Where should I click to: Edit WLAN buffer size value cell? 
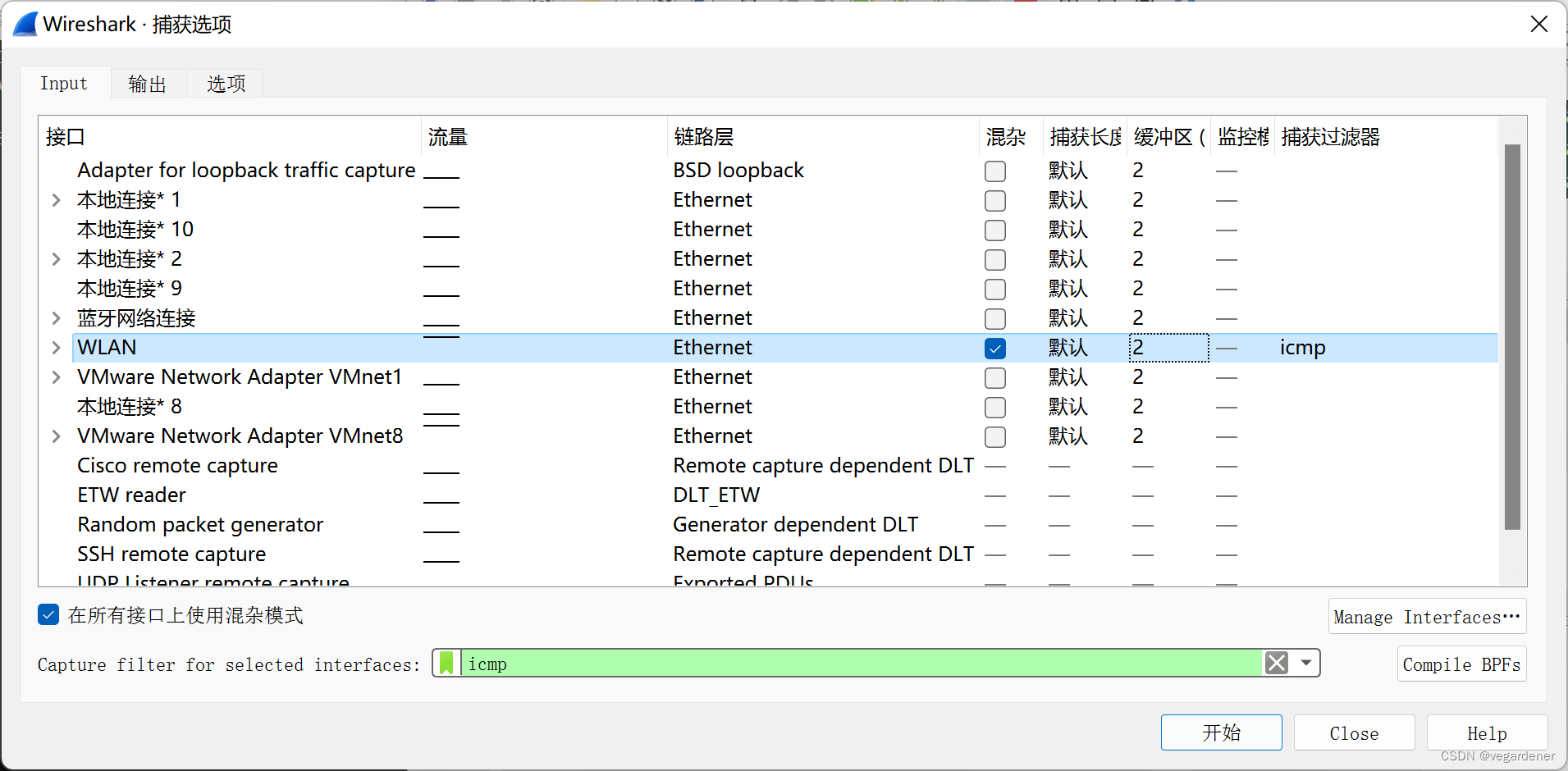tap(1168, 348)
